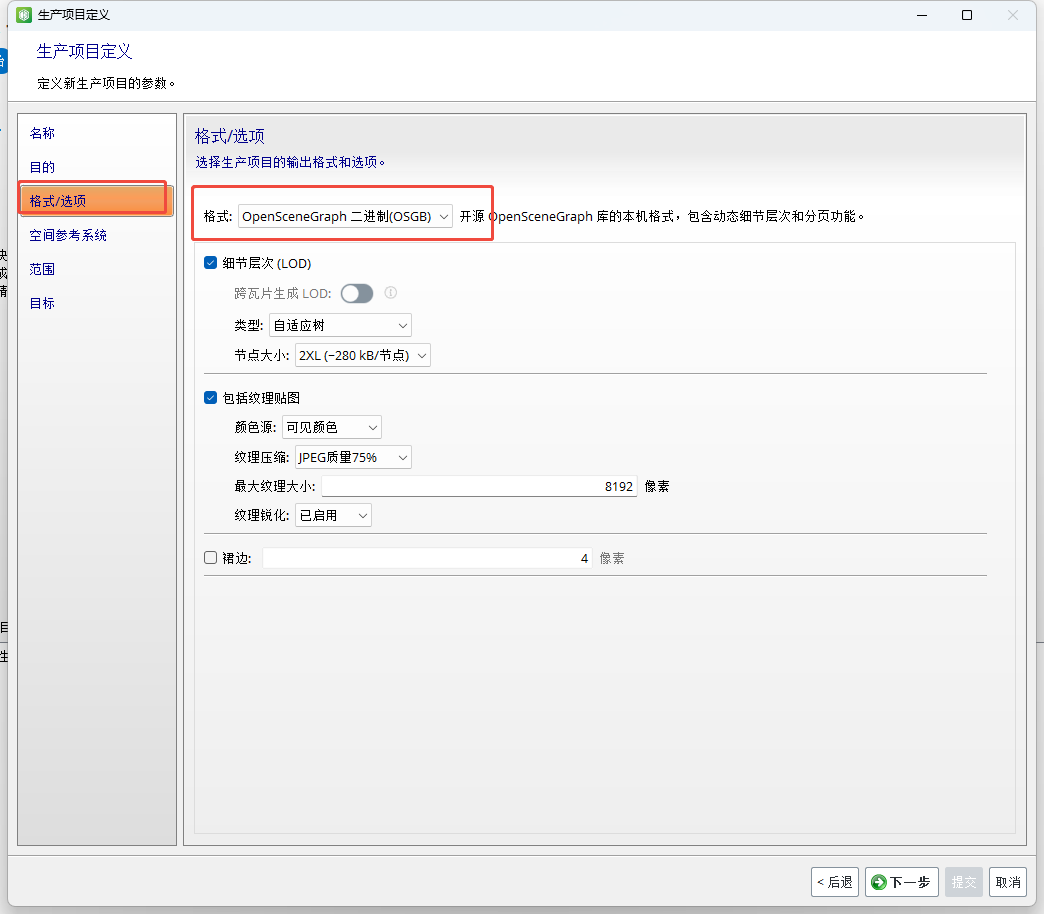This screenshot has height=914, width=1044.
Task: Open the 颜色源 可见颜色 dropdown
Action: (x=332, y=427)
